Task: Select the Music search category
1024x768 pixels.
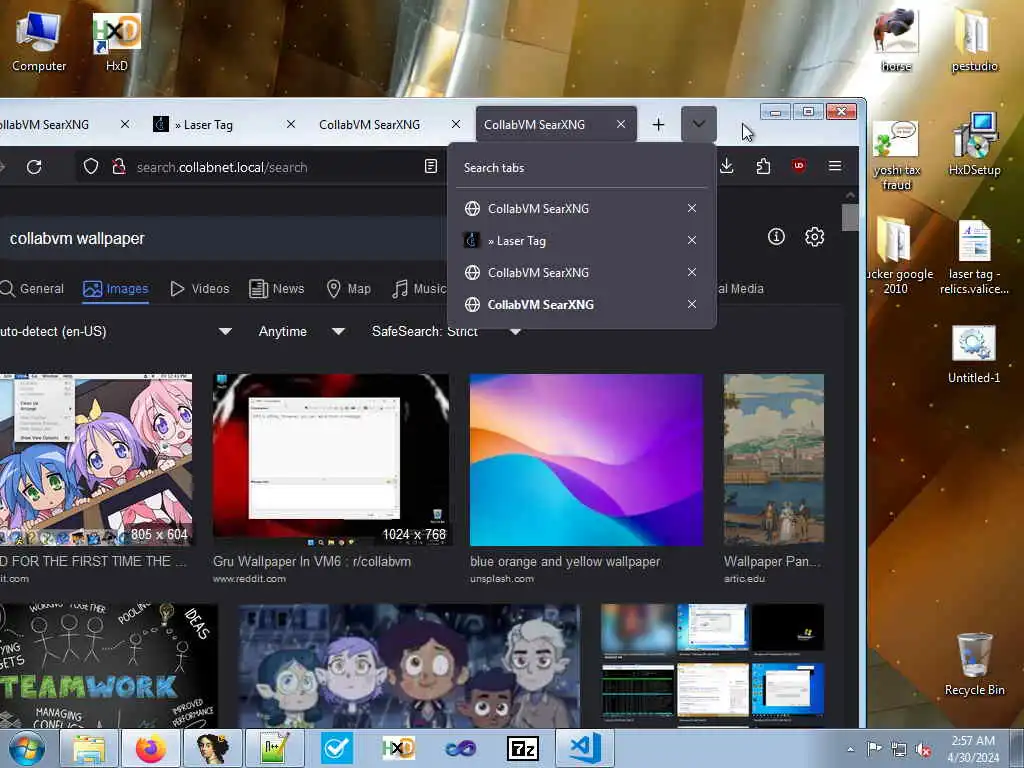Action: point(419,289)
